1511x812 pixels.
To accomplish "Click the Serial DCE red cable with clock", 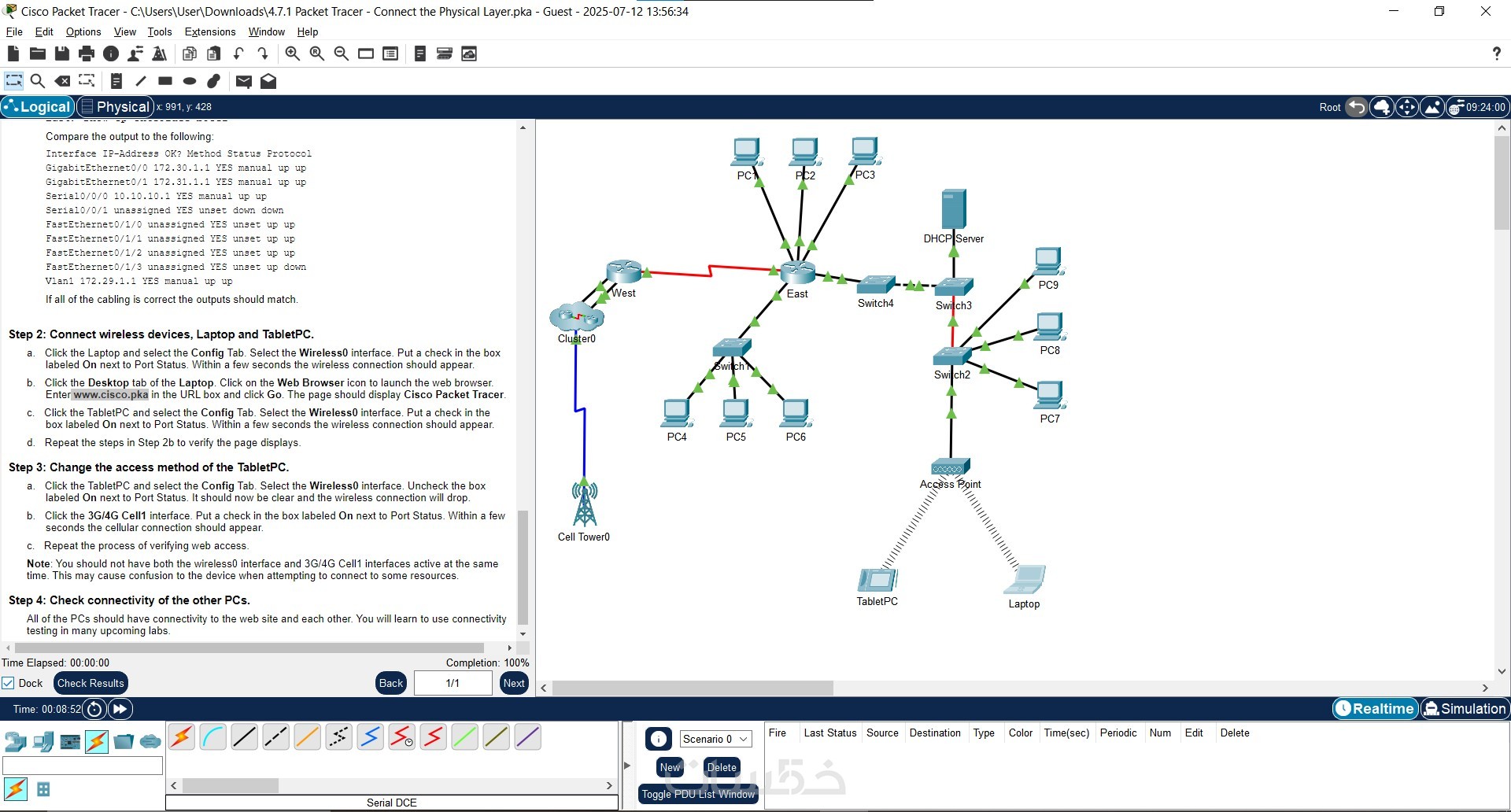I will 402,737.
